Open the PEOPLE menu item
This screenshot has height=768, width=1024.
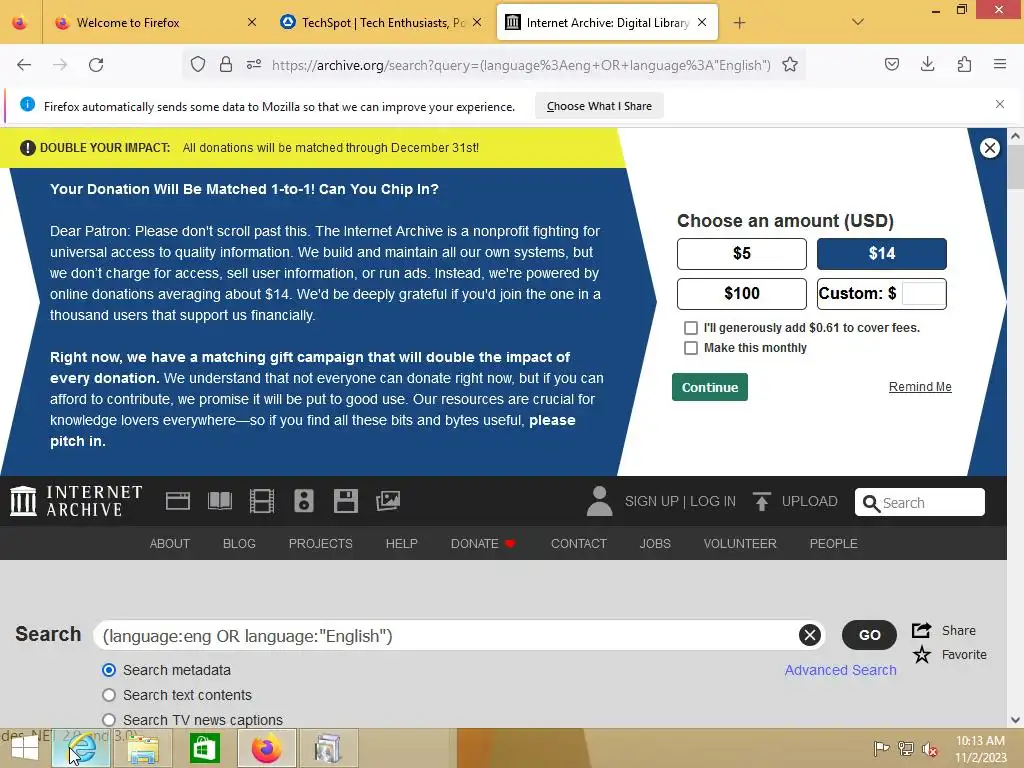point(834,543)
